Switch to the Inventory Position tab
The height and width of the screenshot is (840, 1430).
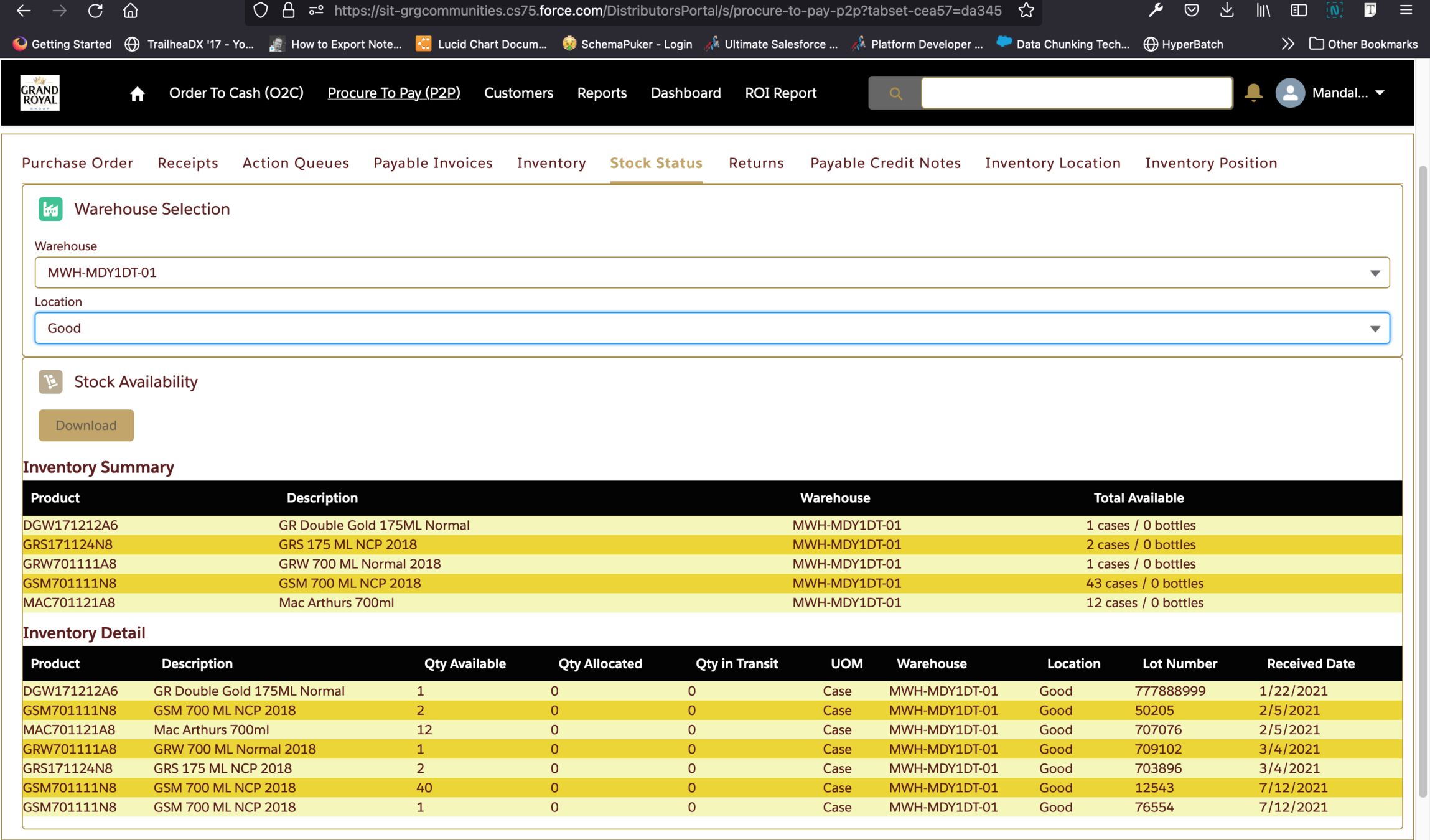tap(1211, 163)
